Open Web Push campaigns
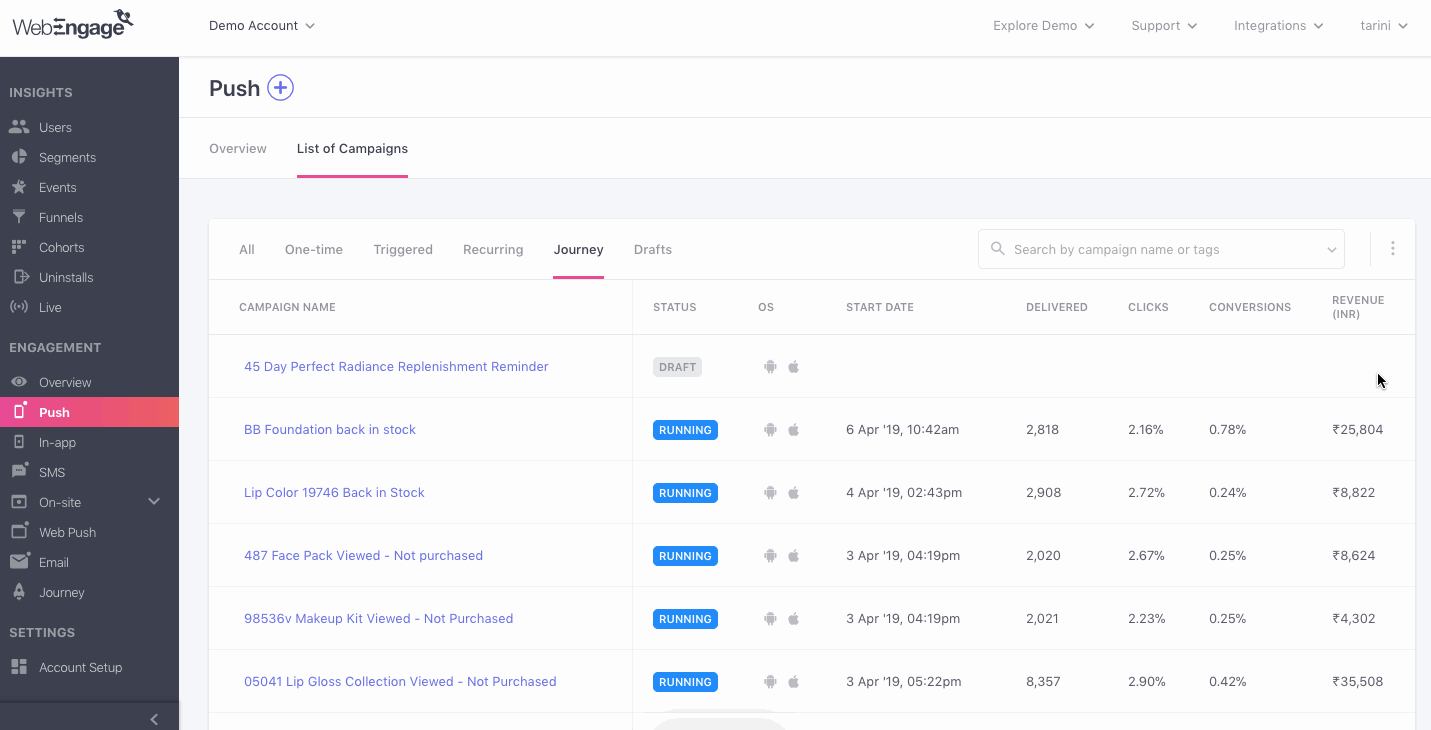1431x730 pixels. (x=67, y=532)
